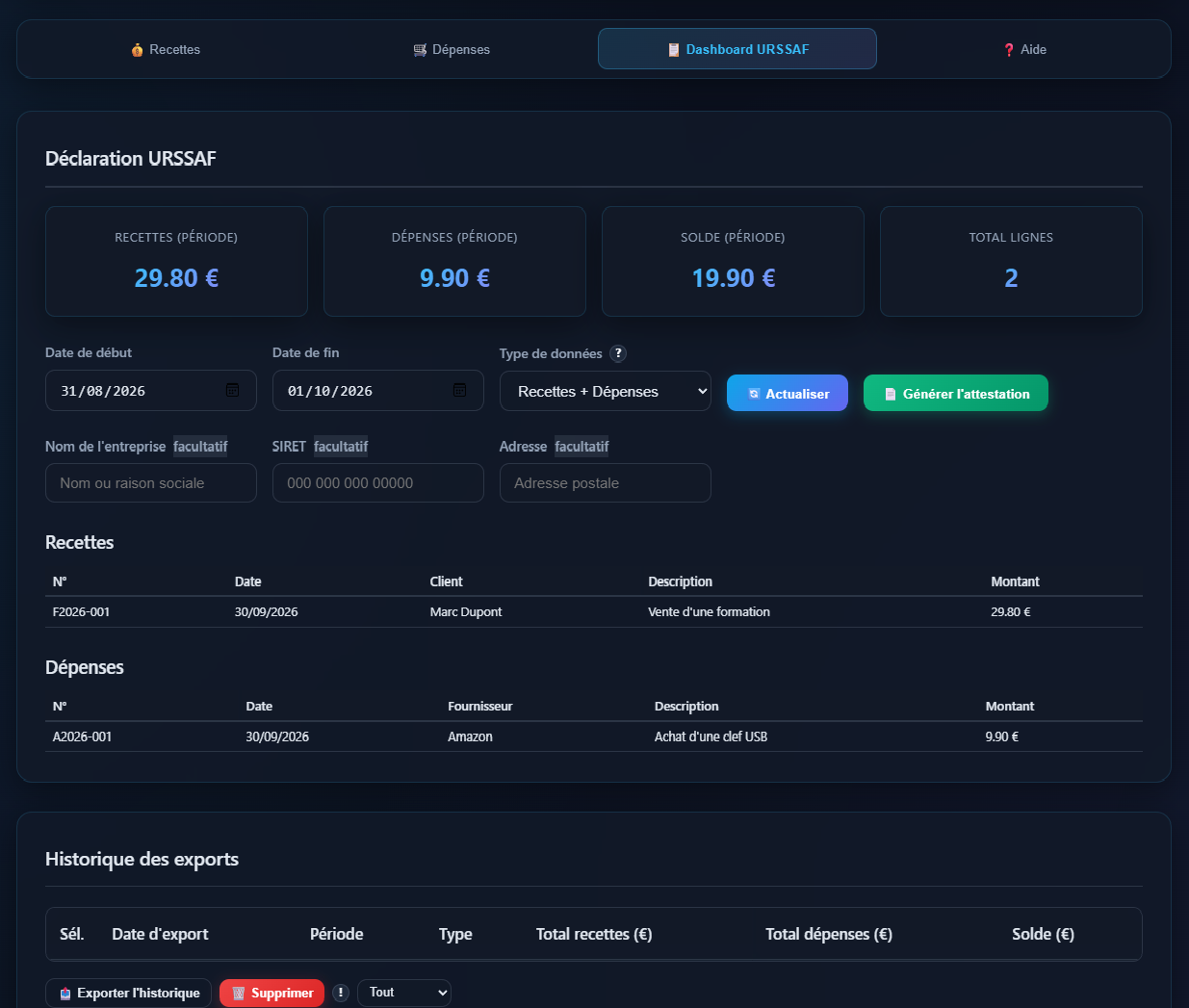Click the Historique des exports heading
Screen dimensions: 1189x1008
[x=142, y=859]
